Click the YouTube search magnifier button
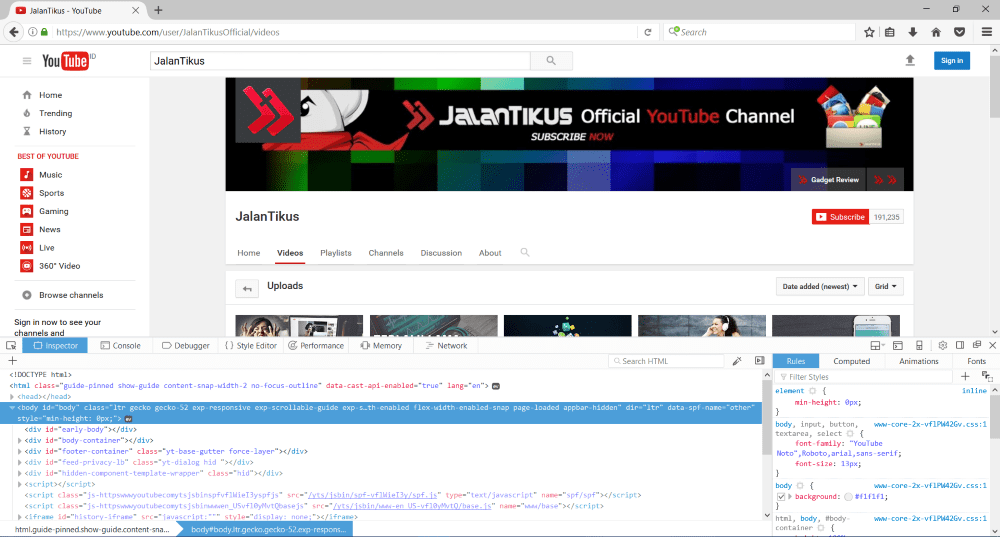Image resolution: width=1000 pixels, height=537 pixels. click(x=551, y=61)
